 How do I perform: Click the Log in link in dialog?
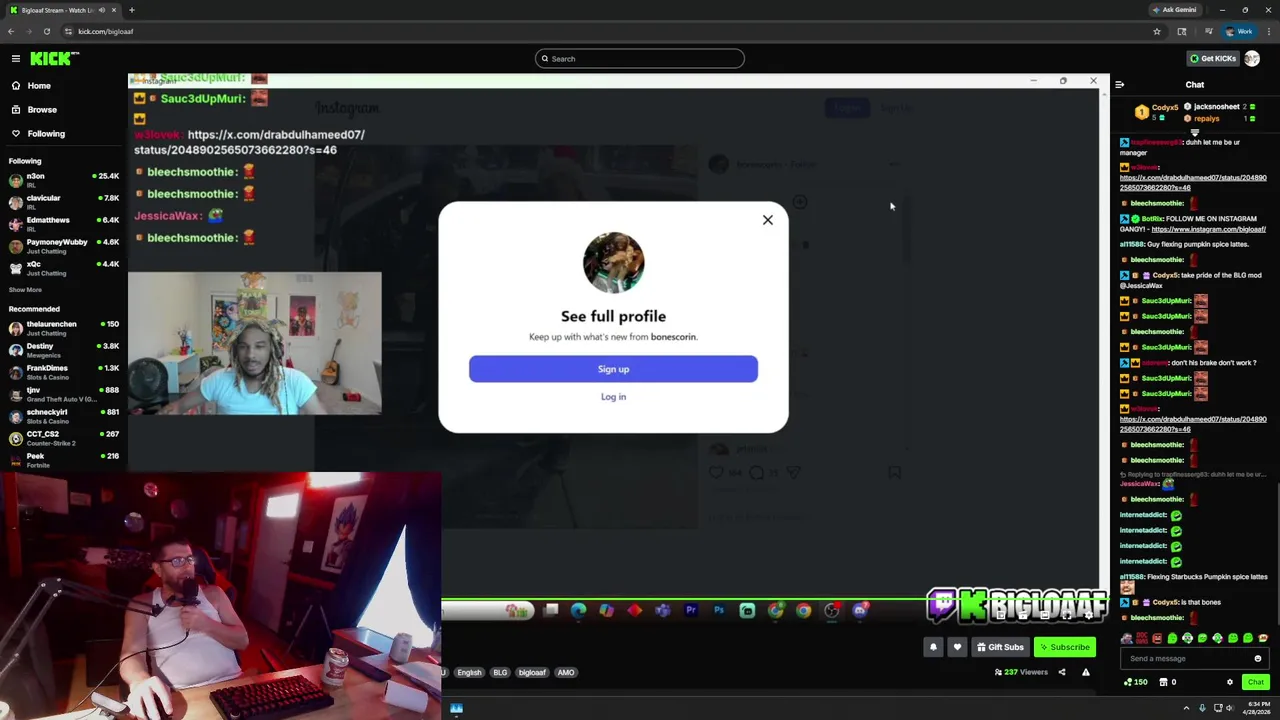click(613, 397)
